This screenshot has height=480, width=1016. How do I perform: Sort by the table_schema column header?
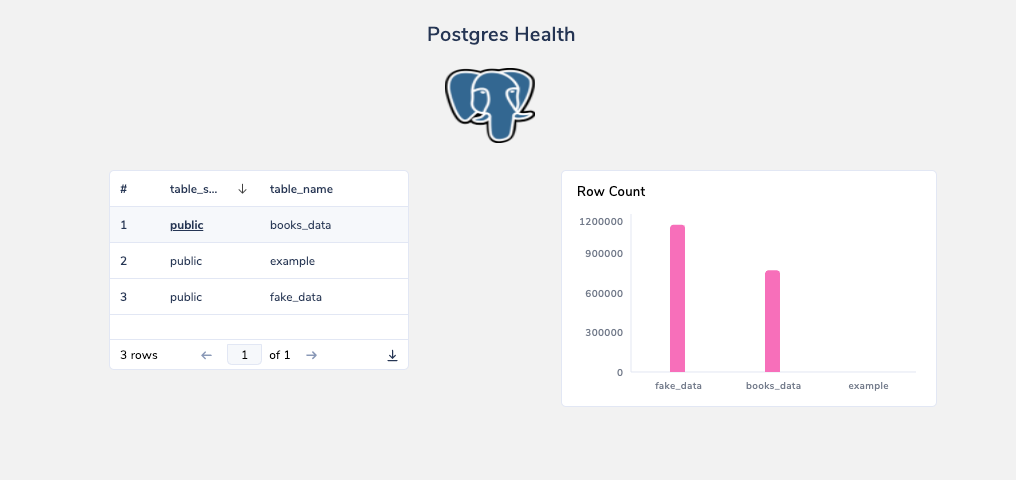tap(194, 189)
